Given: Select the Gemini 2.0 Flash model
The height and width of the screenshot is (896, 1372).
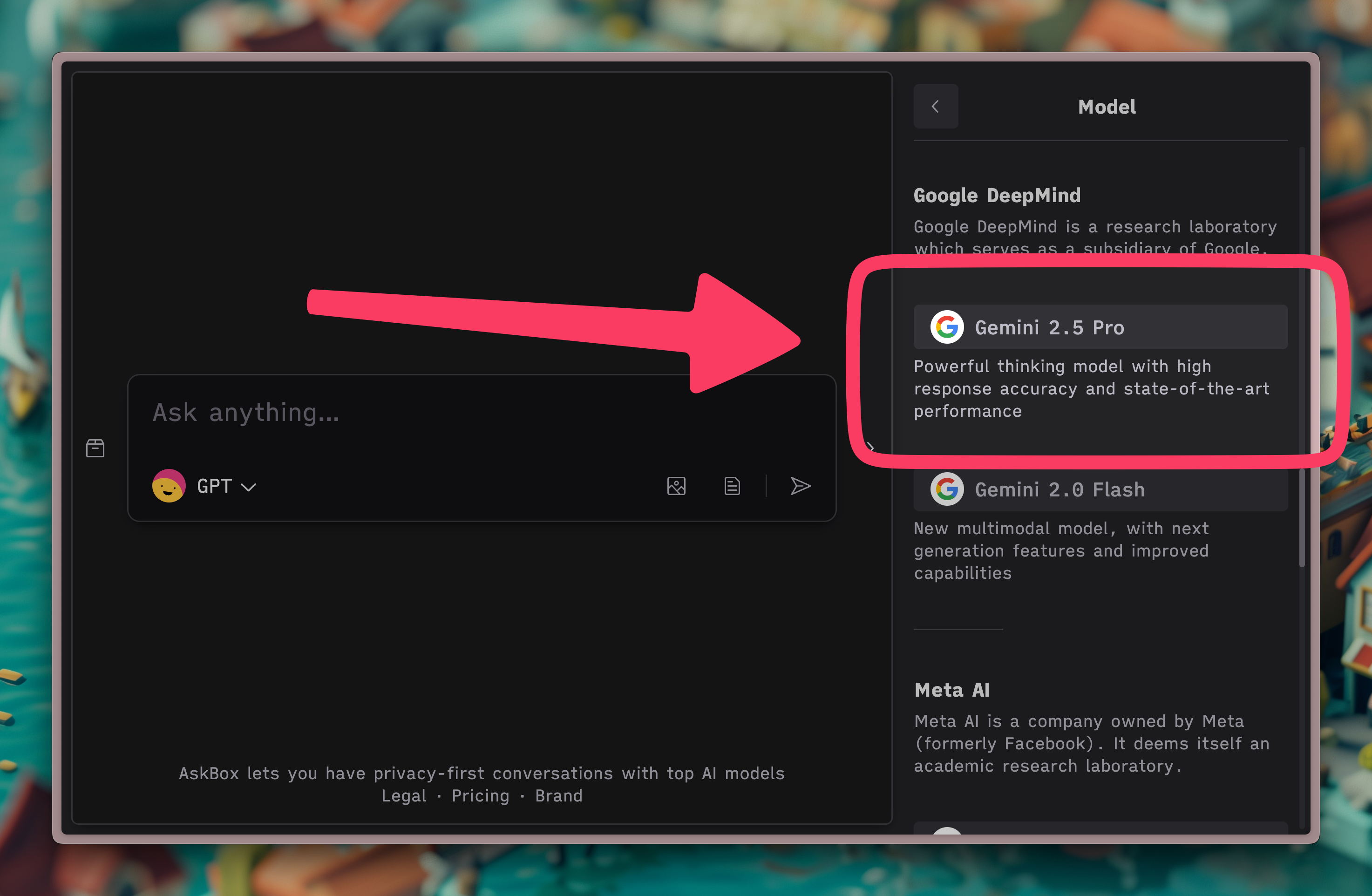Looking at the screenshot, I should [1100, 489].
